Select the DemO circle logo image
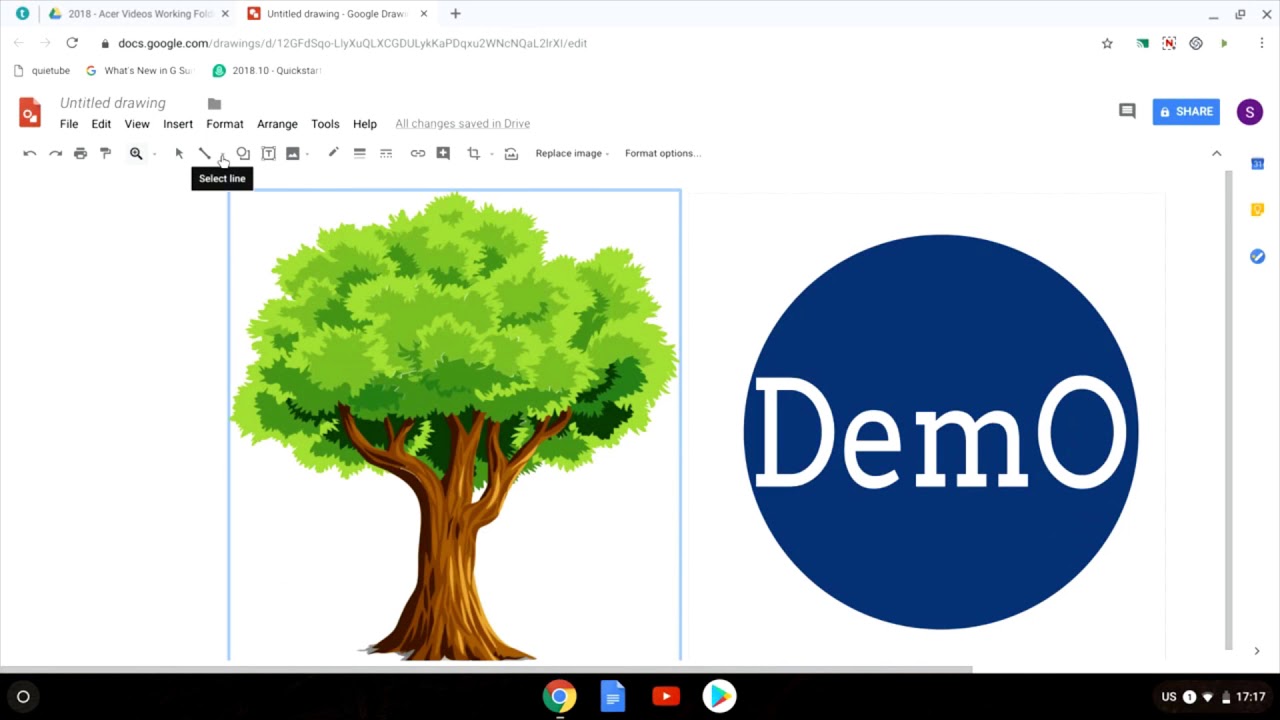Viewport: 1280px width, 720px height. click(940, 432)
